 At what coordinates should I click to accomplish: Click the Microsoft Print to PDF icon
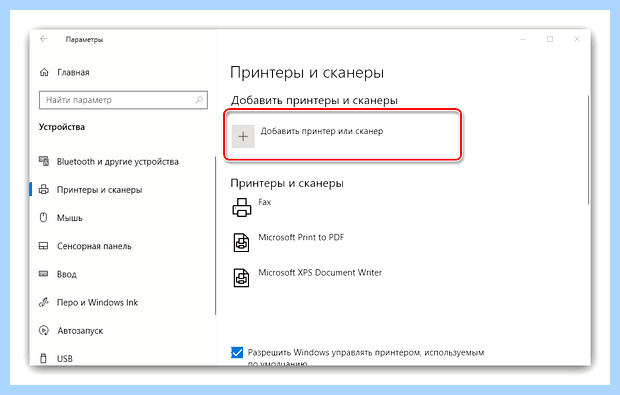[x=242, y=242]
